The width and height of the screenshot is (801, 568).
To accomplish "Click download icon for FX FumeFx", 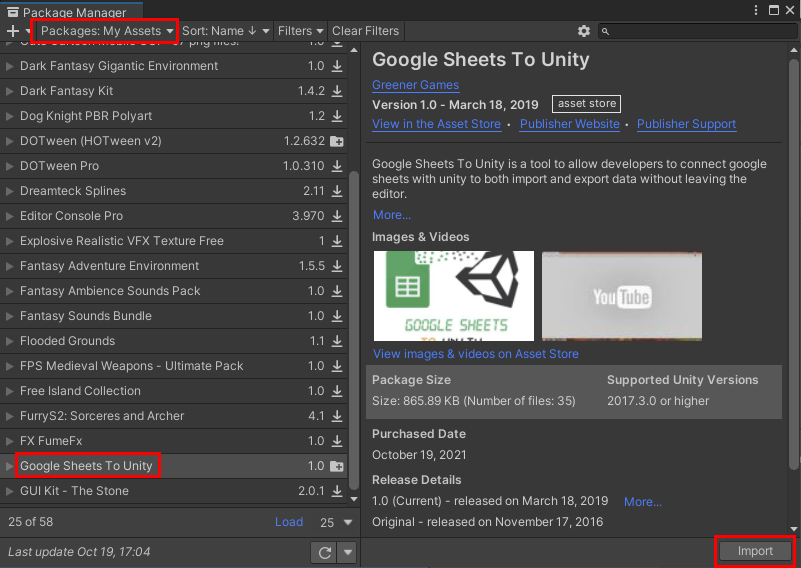I will tap(337, 441).
